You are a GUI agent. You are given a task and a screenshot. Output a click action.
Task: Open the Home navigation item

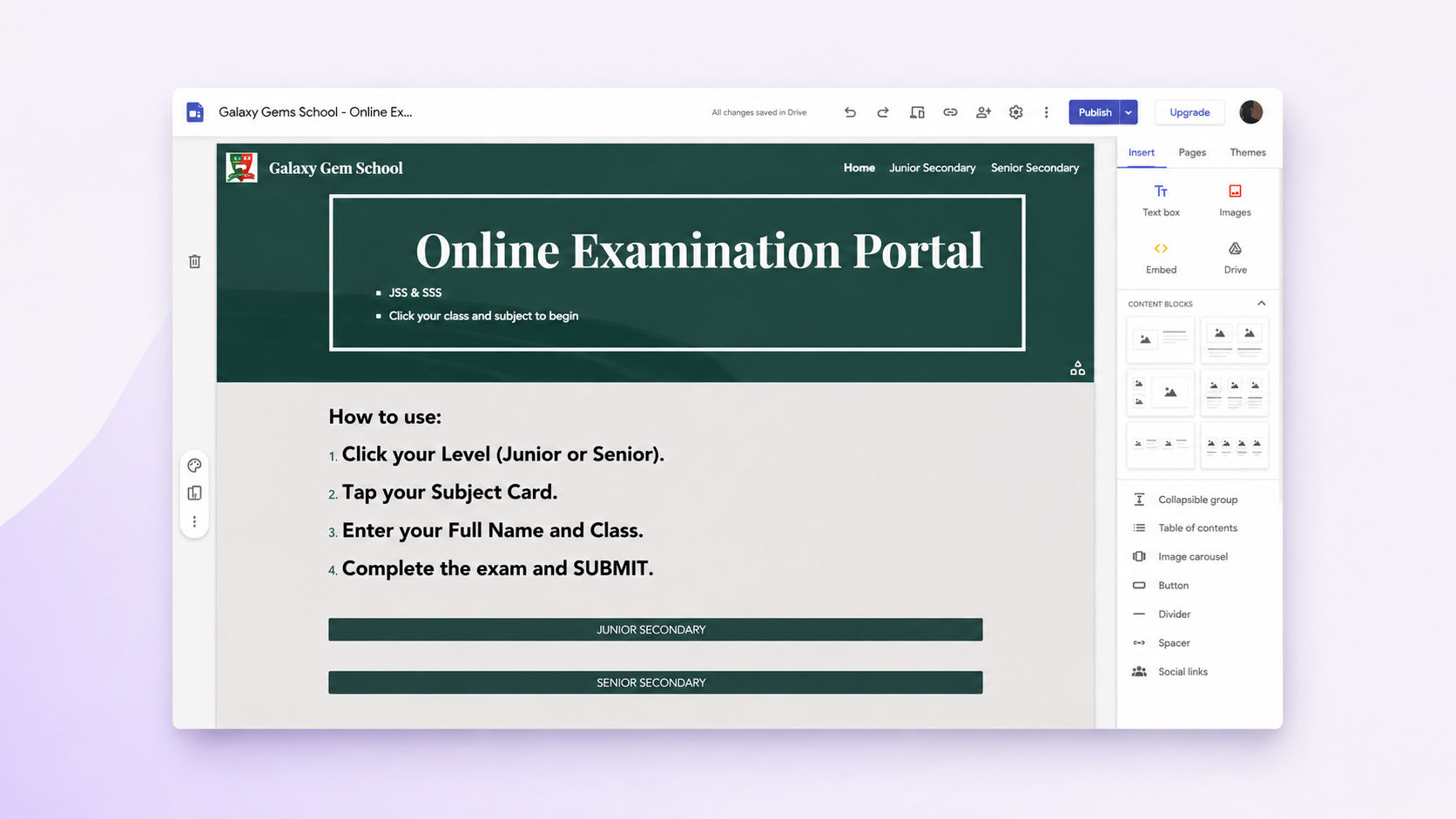pyautogui.click(x=859, y=168)
